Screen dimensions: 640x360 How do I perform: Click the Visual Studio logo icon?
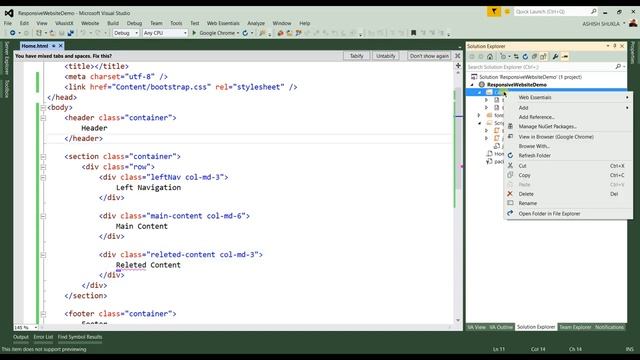pos(9,13)
